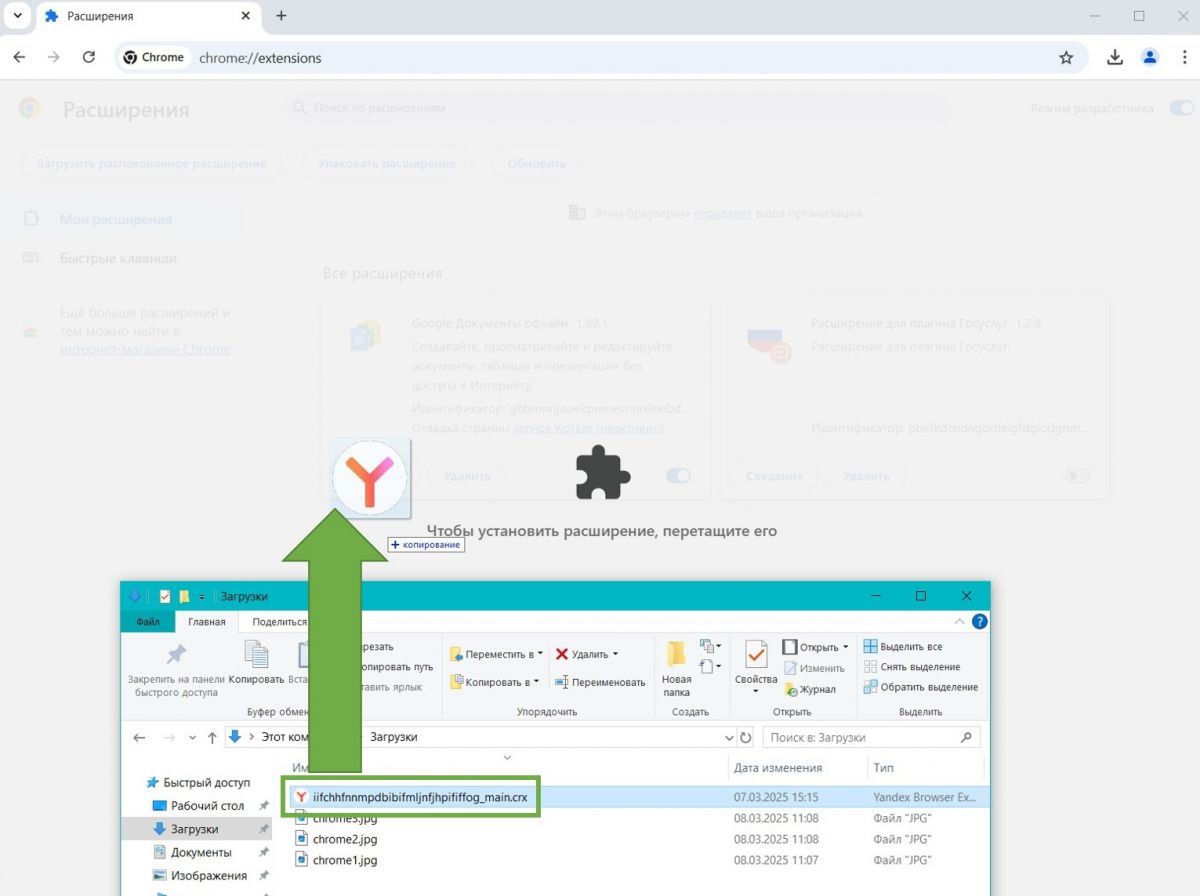Open the интернет-магазине Chrome link
This screenshot has height=896, width=1200.
[145, 350]
